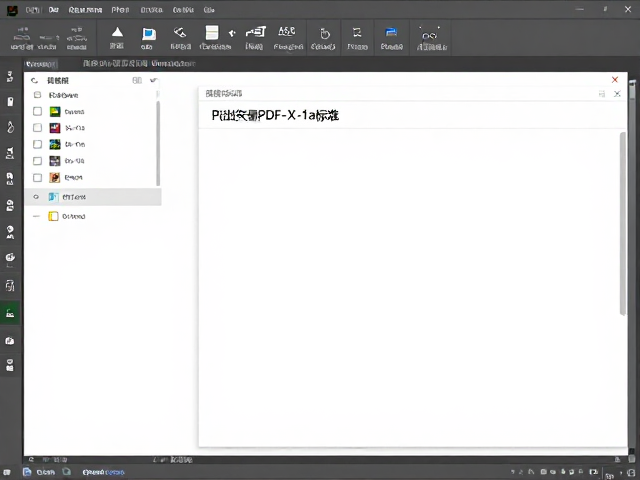Viewport: 640px width, 480px height.
Task: Click the A&B text toolbar icon
Action: pyautogui.click(x=287, y=31)
